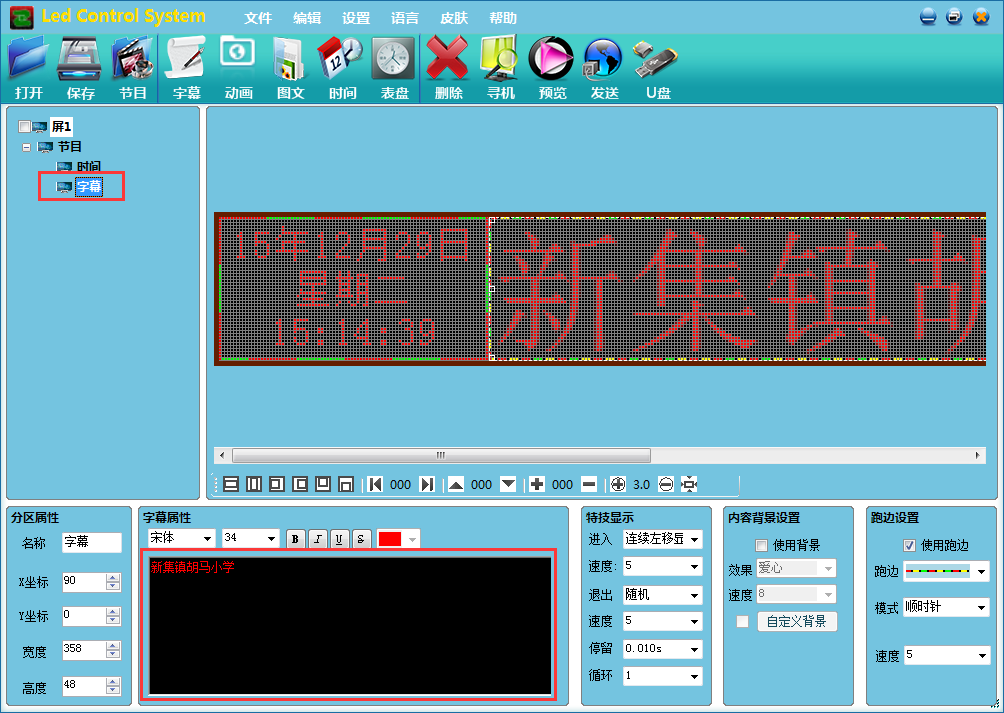Click the 寻机 (find device) icon
Image resolution: width=1004 pixels, height=713 pixels.
(500, 67)
